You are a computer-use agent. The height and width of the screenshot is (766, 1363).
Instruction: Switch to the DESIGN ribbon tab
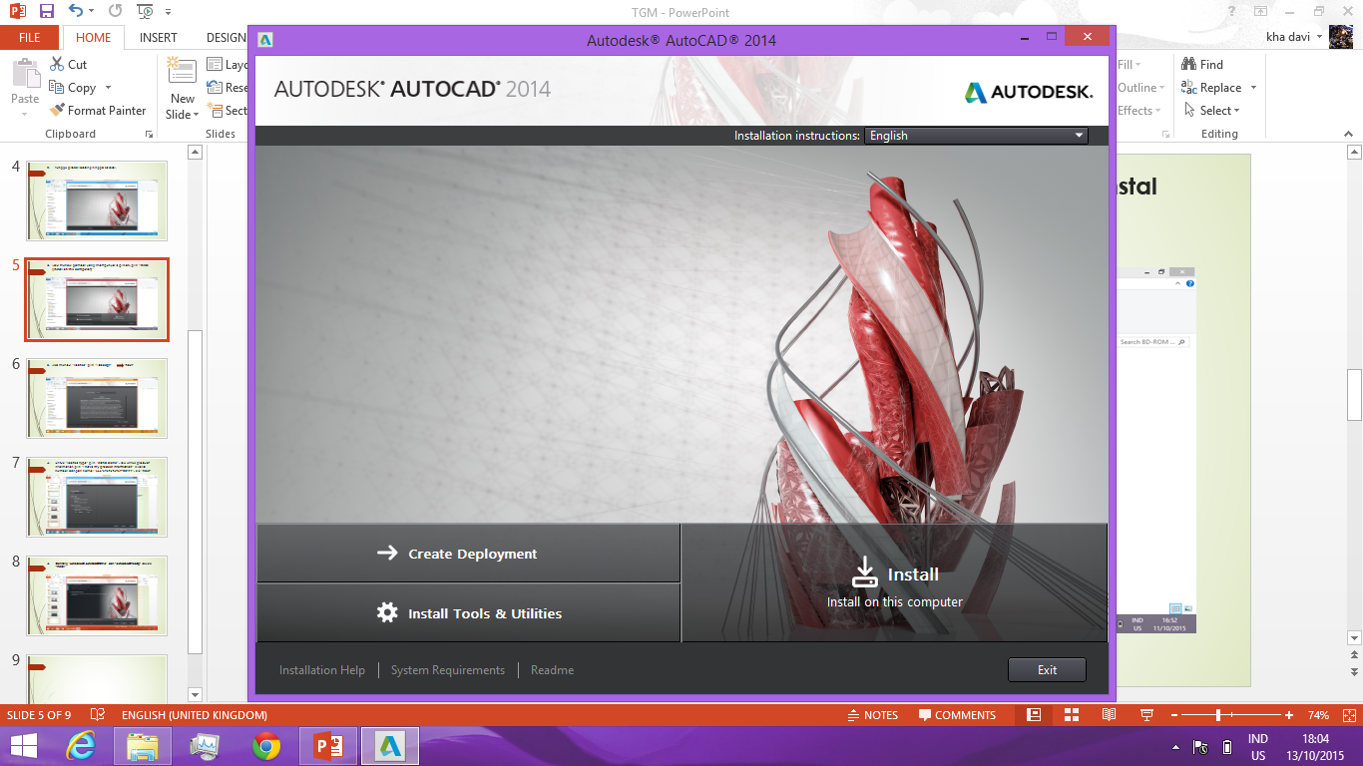click(228, 37)
